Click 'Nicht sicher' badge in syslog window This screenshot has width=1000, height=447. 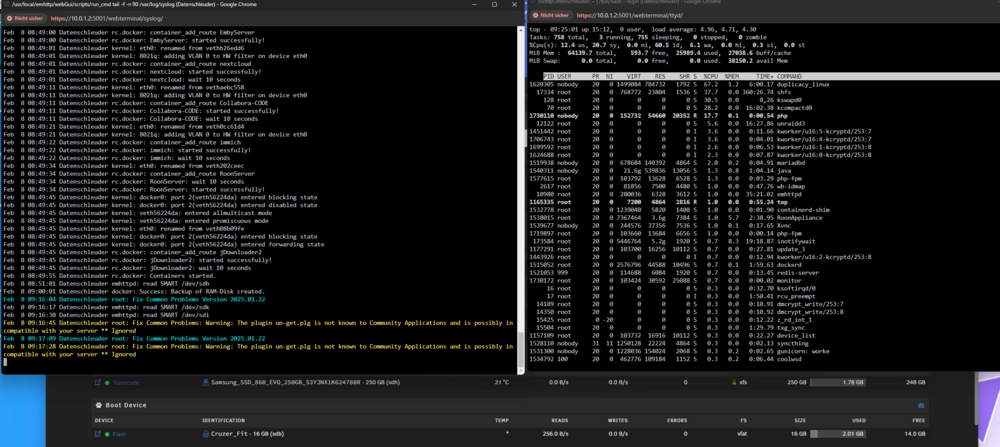coord(24,18)
